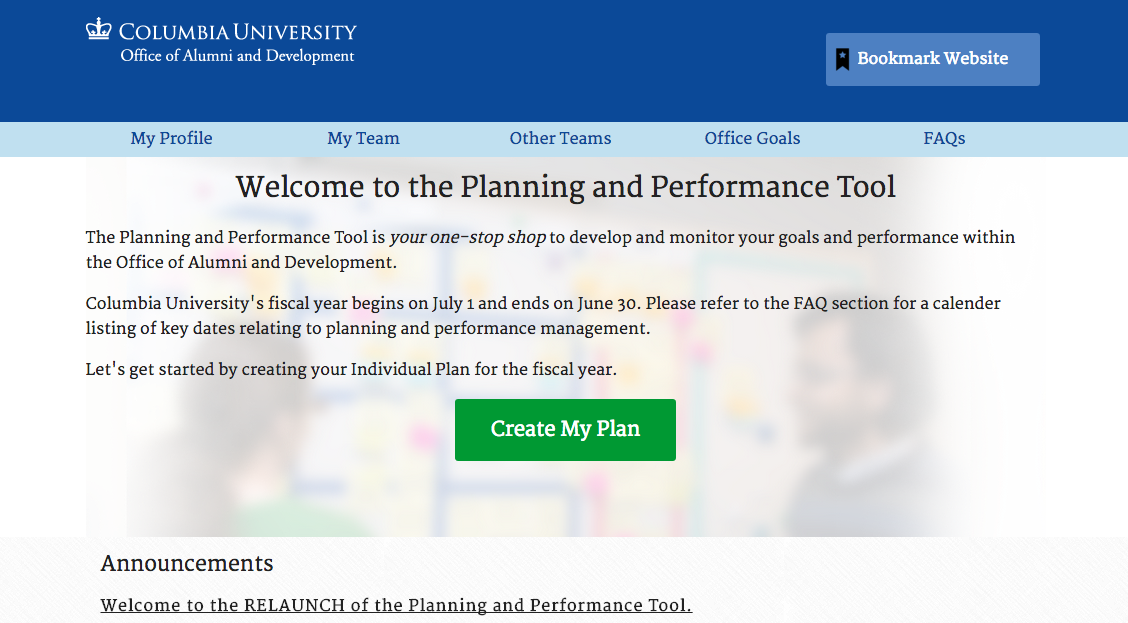The height and width of the screenshot is (623, 1128).
Task: Click the Columbia University title text
Action: tap(237, 32)
